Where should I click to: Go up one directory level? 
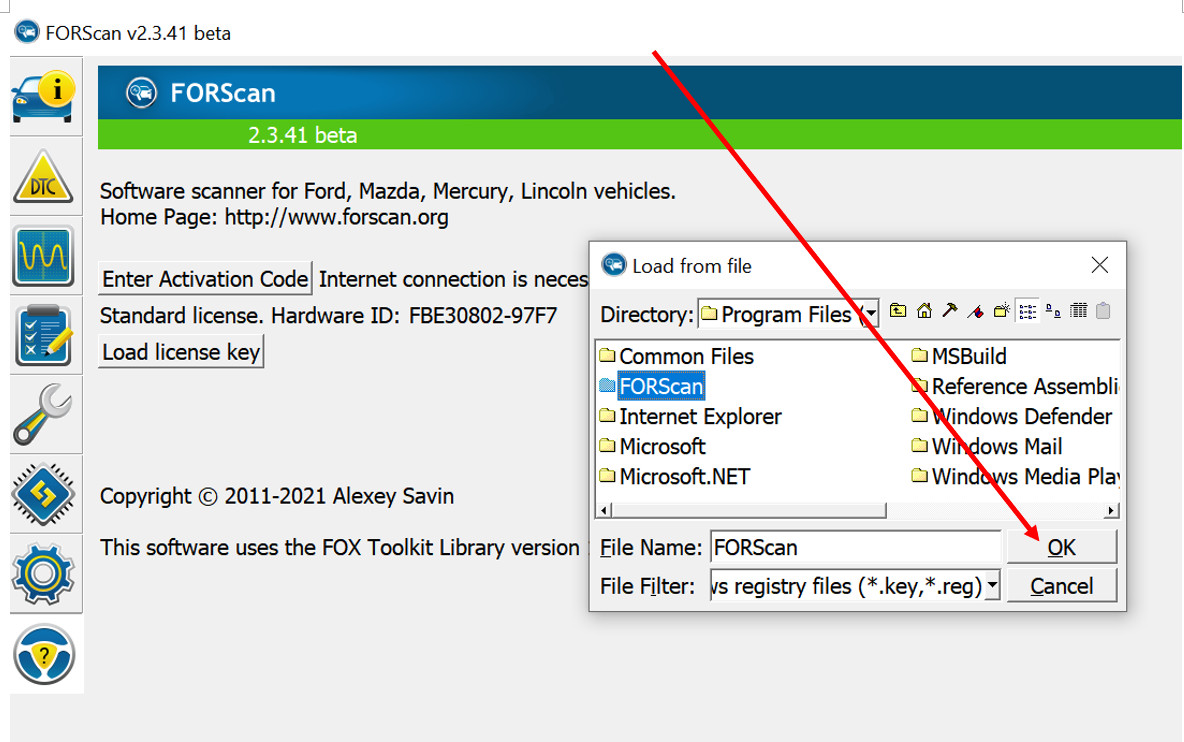click(x=898, y=312)
